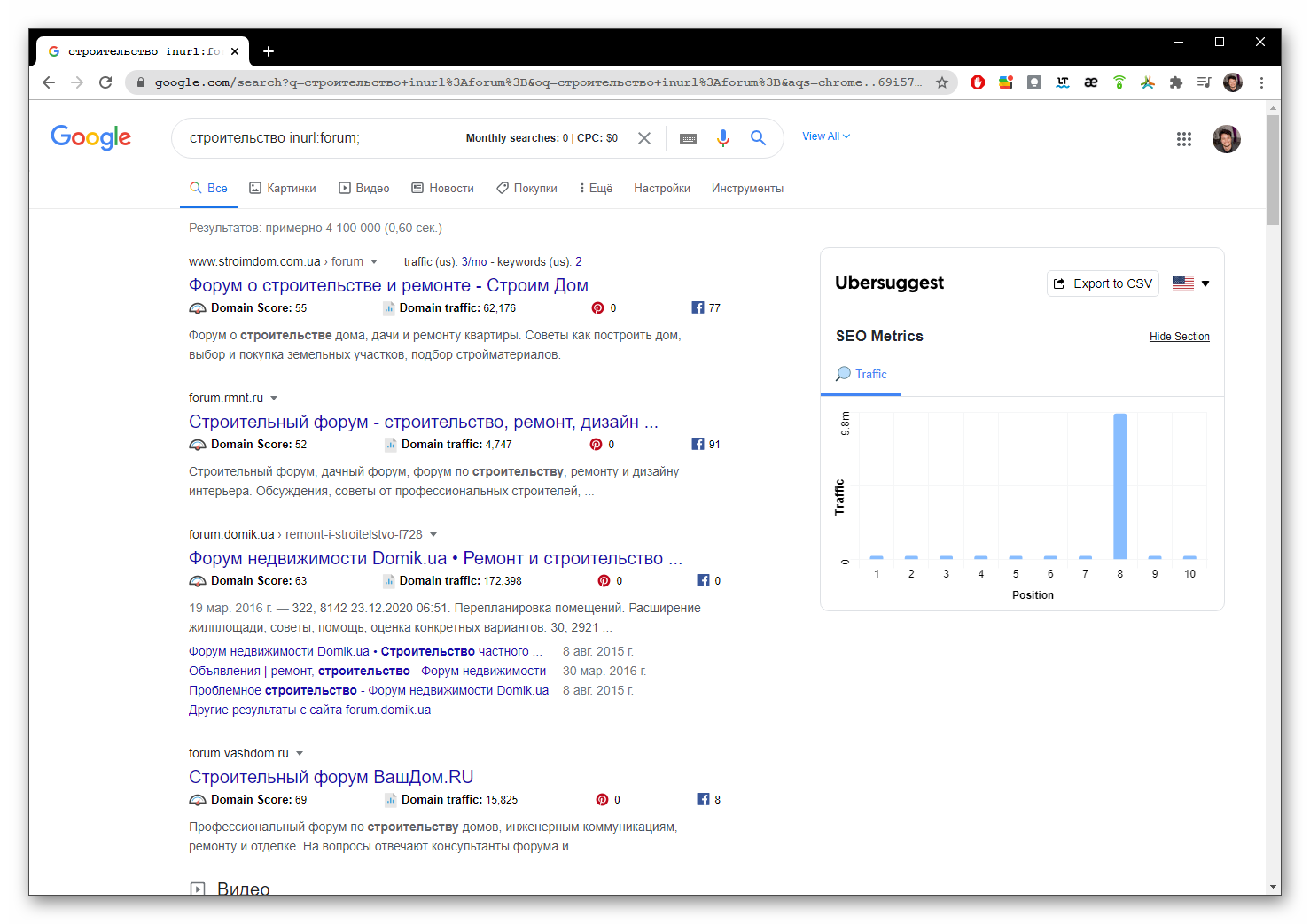Open a new browser tab

coord(269,51)
